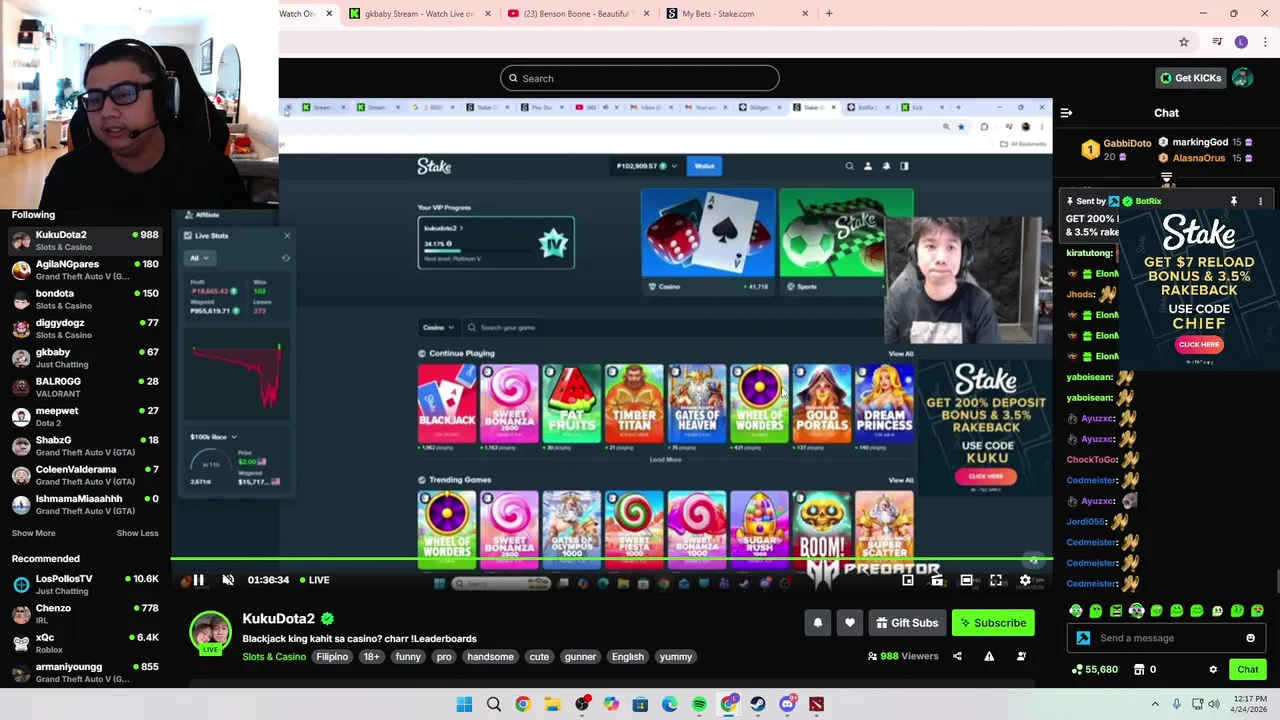The image size is (1280, 720).
Task: Unpin the BotRix pinned message
Action: (x=1234, y=201)
